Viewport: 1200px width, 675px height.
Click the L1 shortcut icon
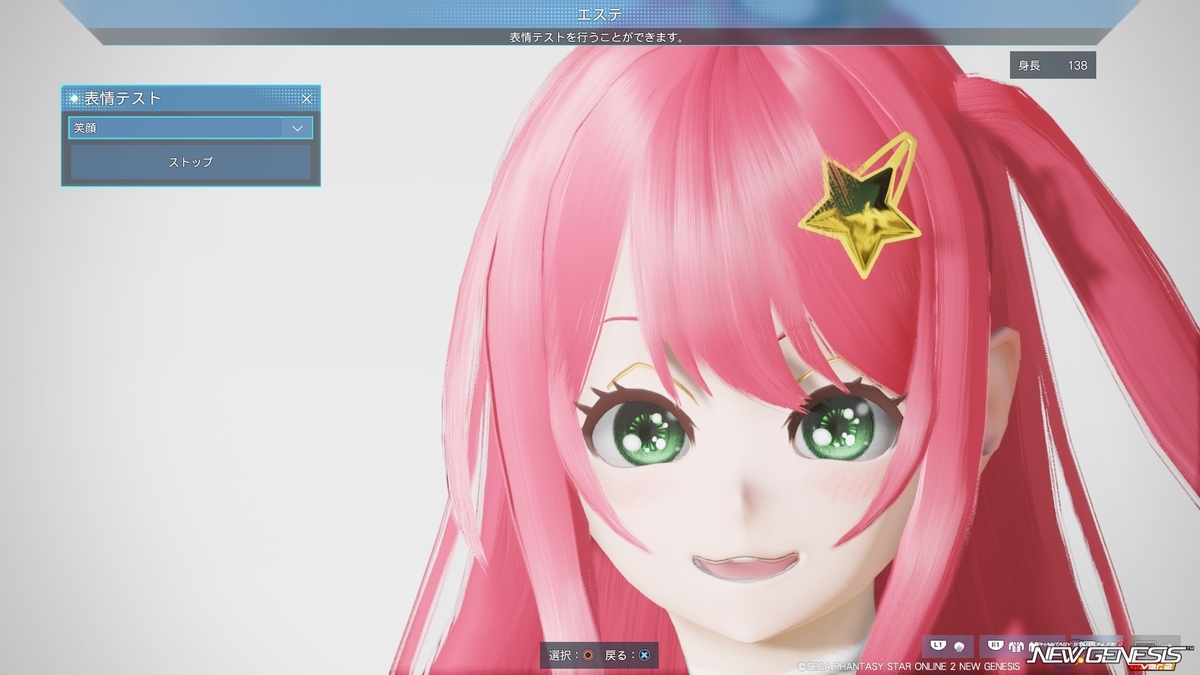948,646
